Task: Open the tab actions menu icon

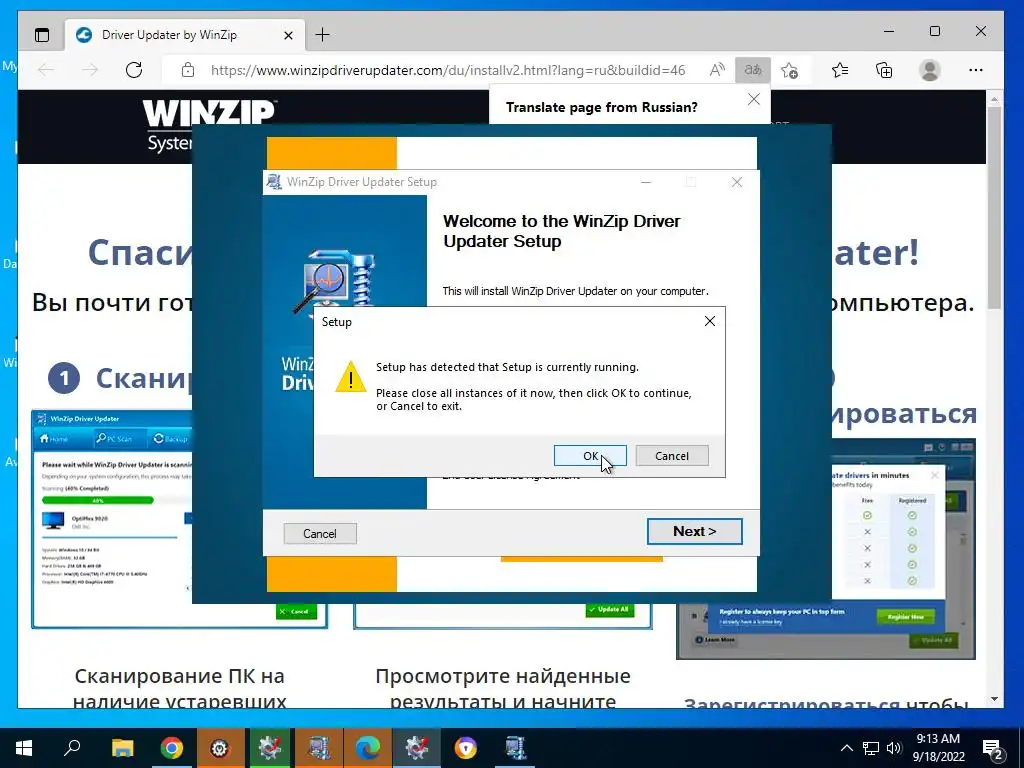Action: 42,35
